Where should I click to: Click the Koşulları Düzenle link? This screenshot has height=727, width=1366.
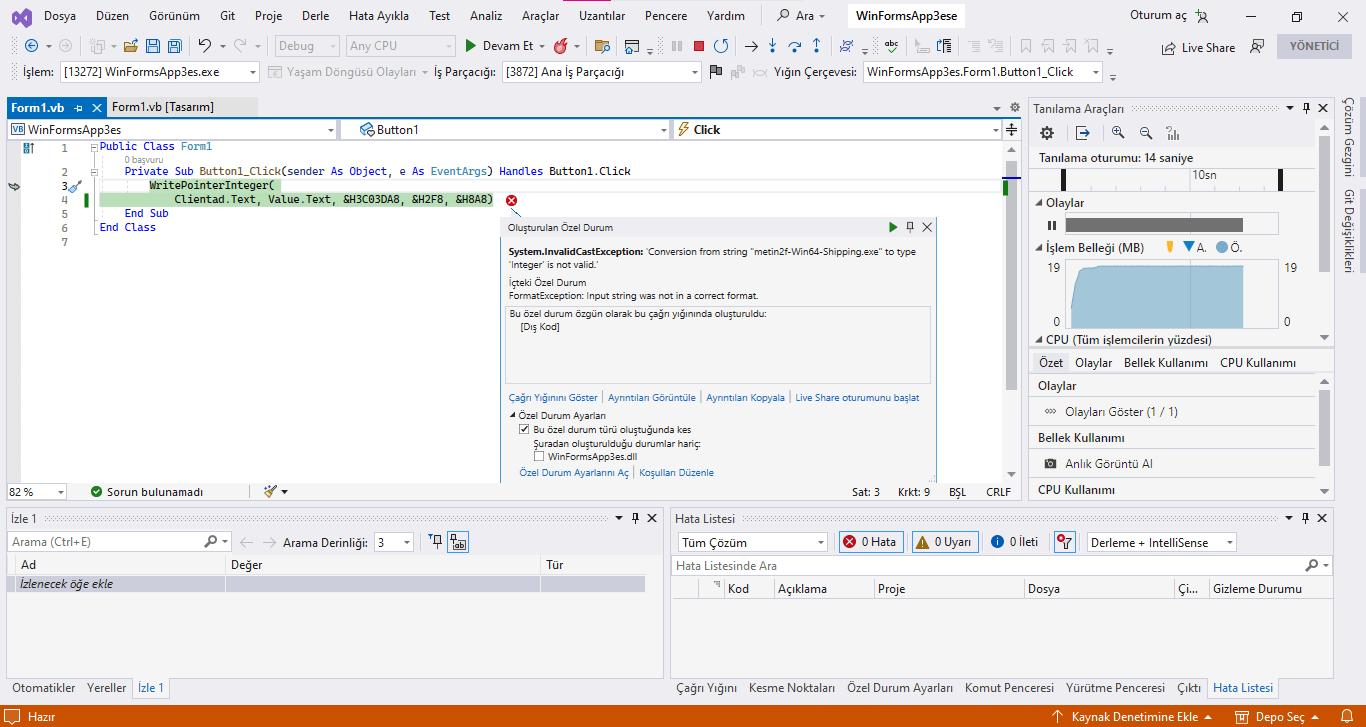677,473
